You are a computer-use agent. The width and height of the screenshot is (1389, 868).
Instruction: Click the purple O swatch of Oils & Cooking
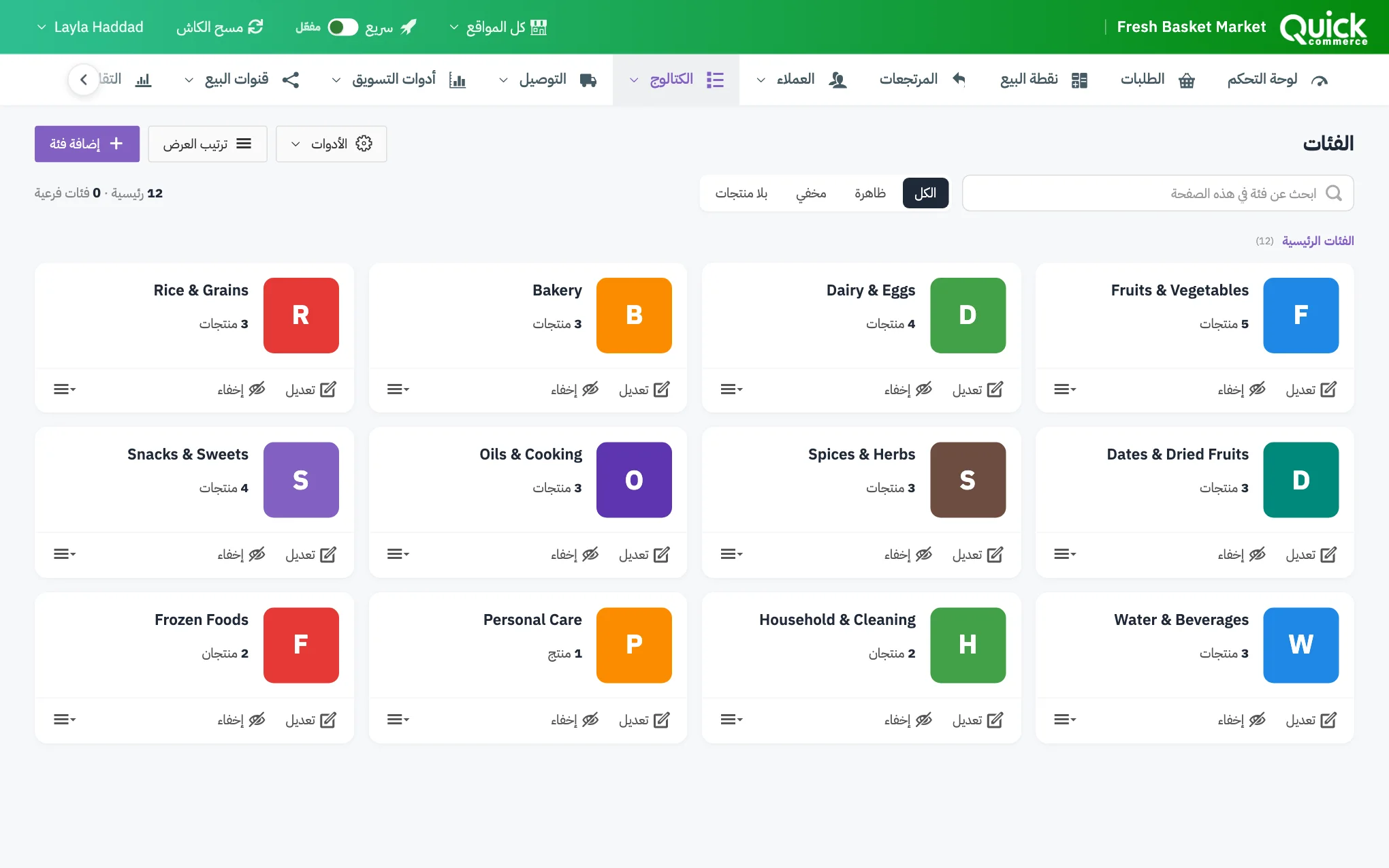click(634, 480)
